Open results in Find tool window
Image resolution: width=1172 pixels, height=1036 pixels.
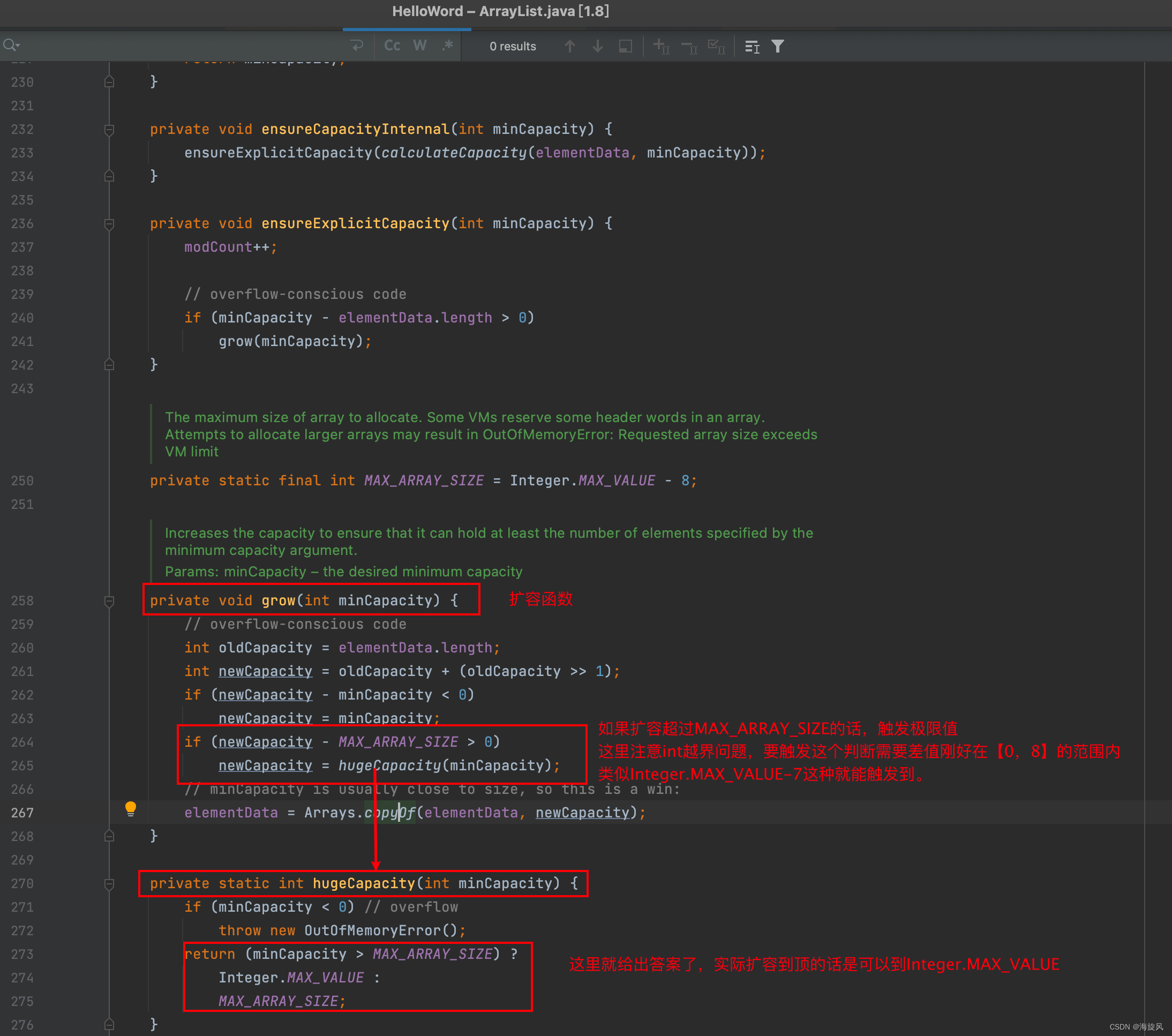(626, 47)
